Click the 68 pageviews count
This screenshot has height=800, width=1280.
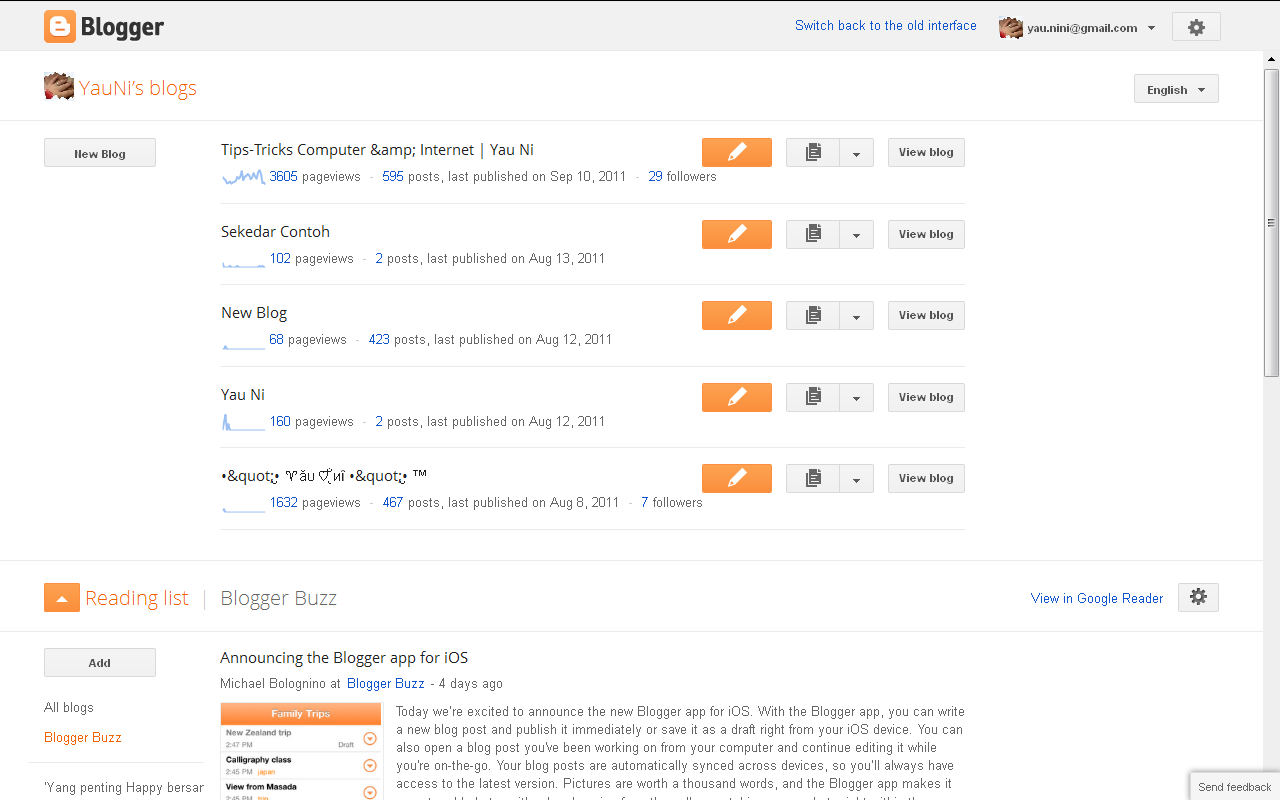pyautogui.click(x=276, y=340)
